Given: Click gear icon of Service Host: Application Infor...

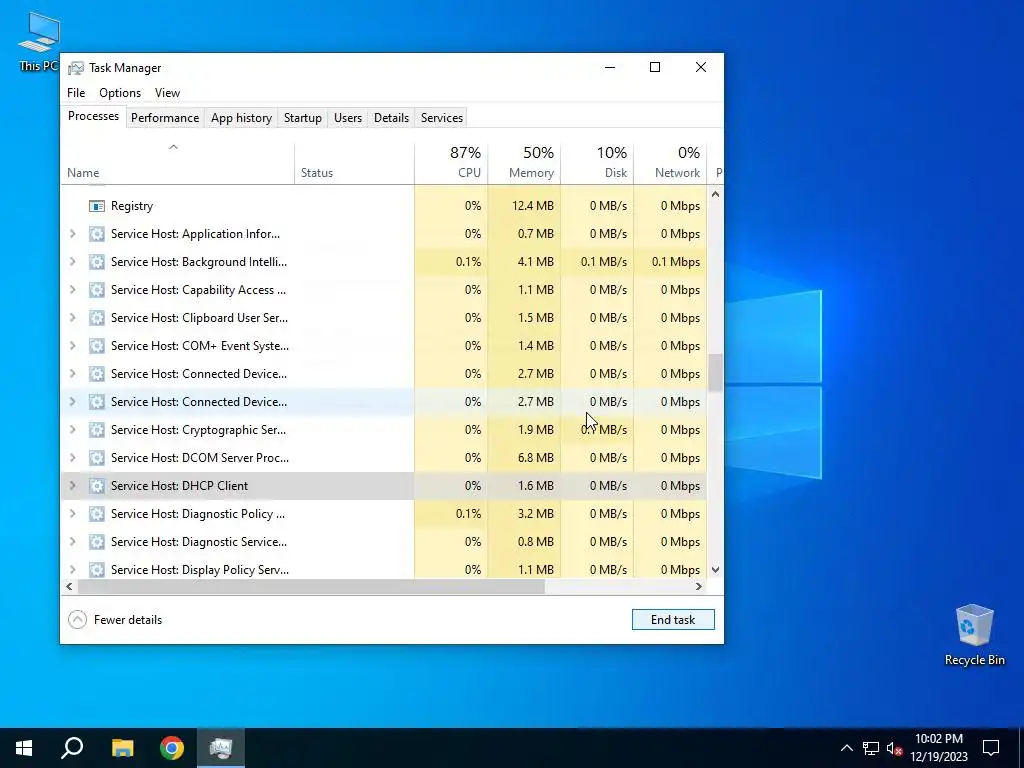Looking at the screenshot, I should coord(97,234).
